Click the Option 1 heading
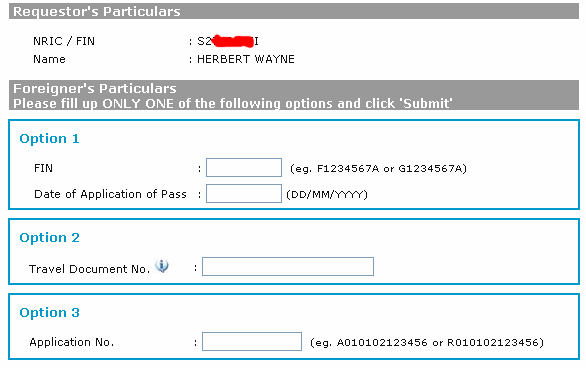The width and height of the screenshot is (586, 368). 49,139
